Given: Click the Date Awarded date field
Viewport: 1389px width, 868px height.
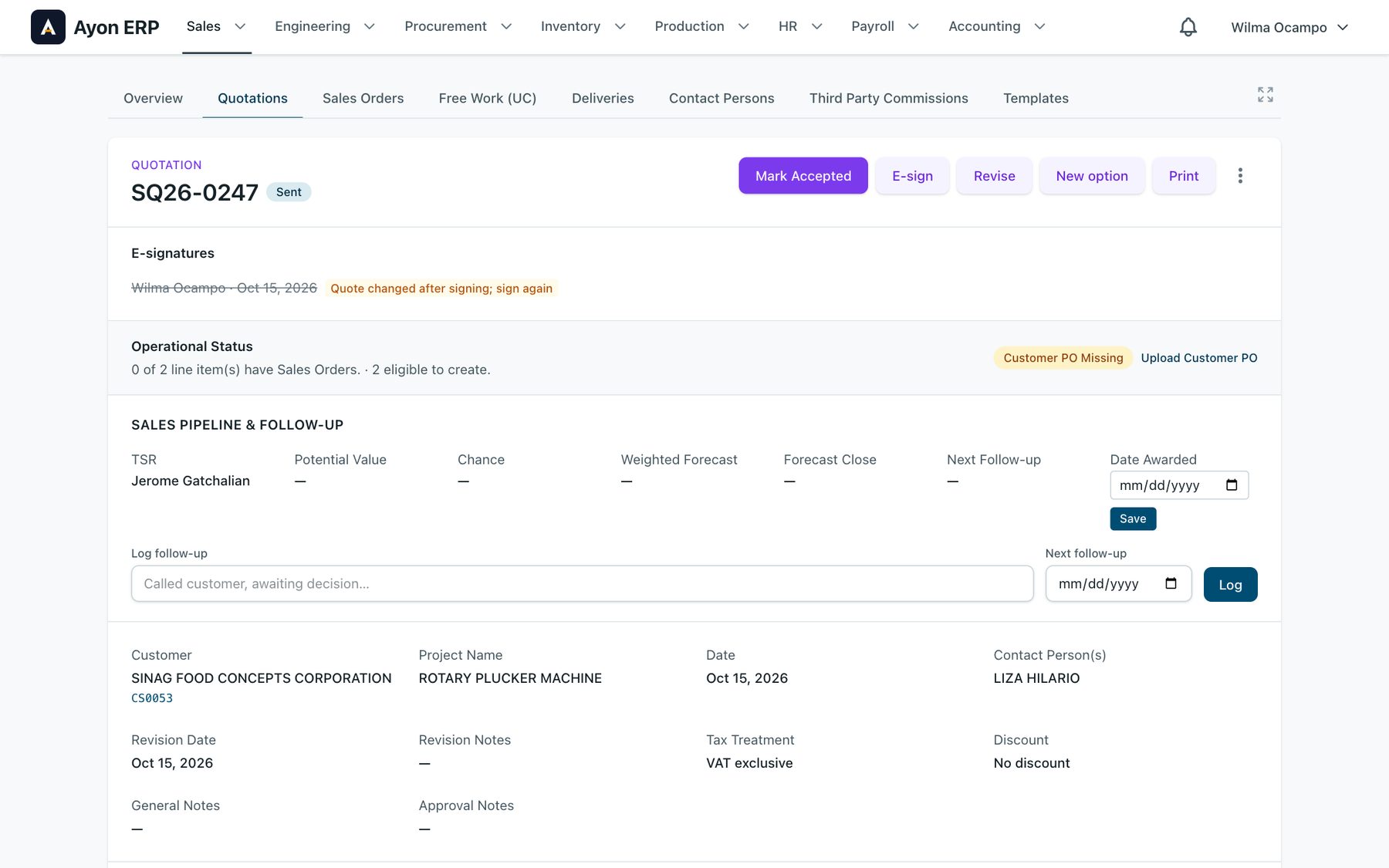Looking at the screenshot, I should [1179, 485].
